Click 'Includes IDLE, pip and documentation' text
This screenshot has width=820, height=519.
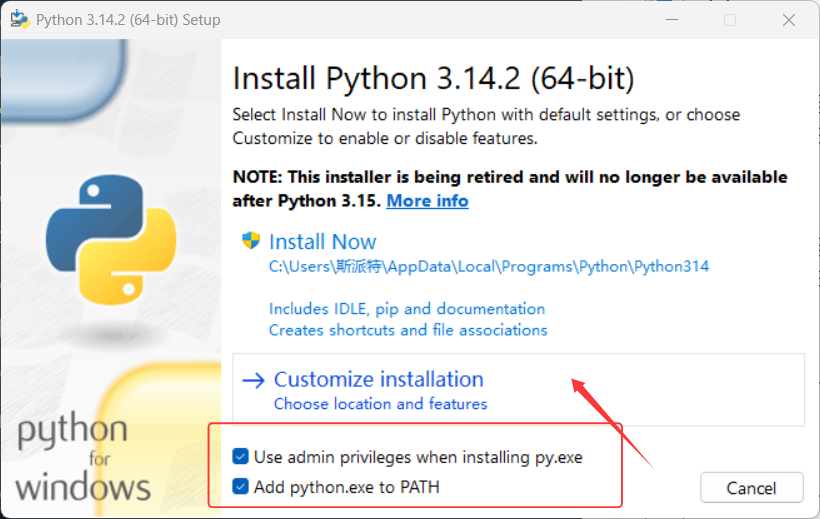[407, 309]
